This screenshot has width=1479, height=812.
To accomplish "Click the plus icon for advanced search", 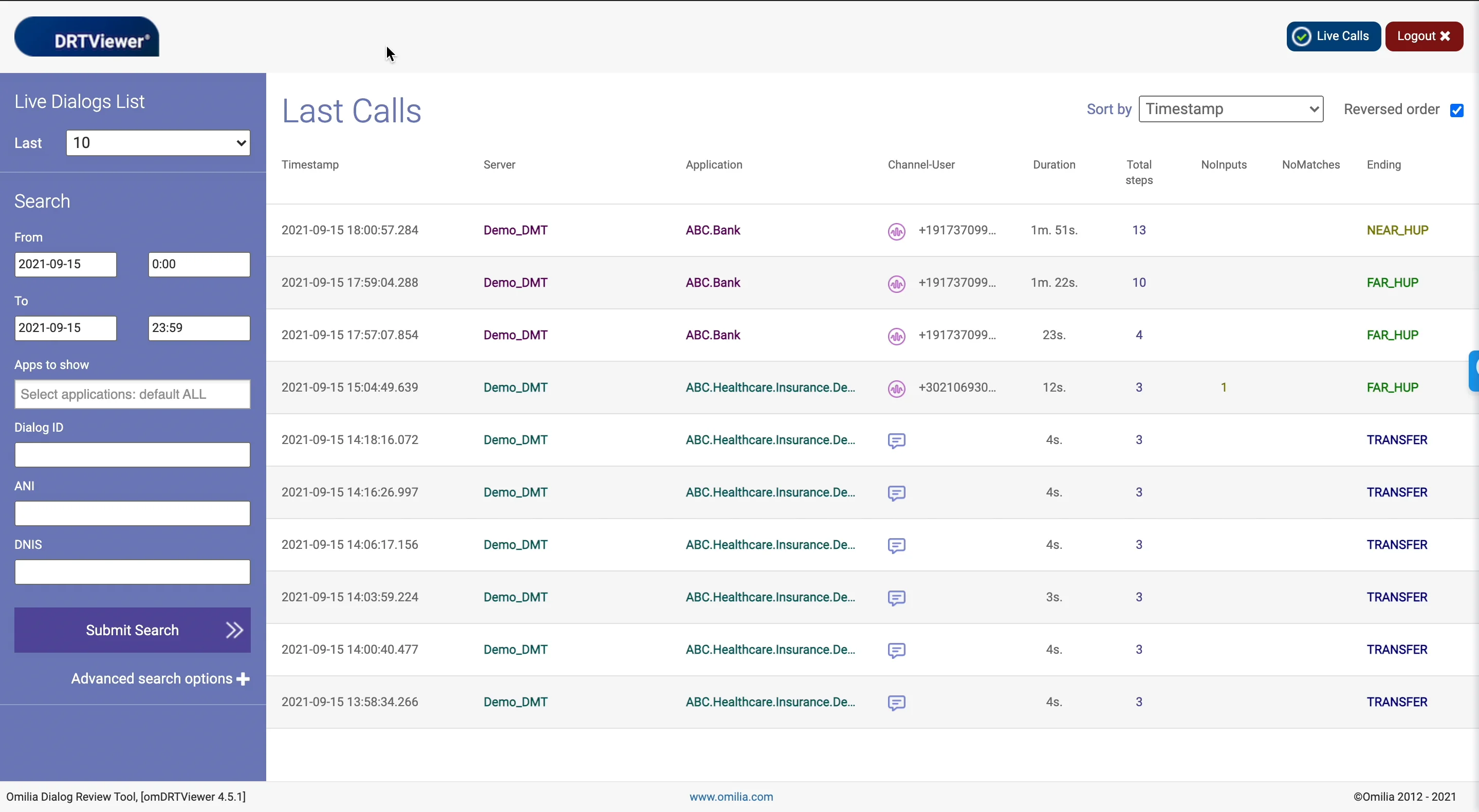I will [x=243, y=679].
